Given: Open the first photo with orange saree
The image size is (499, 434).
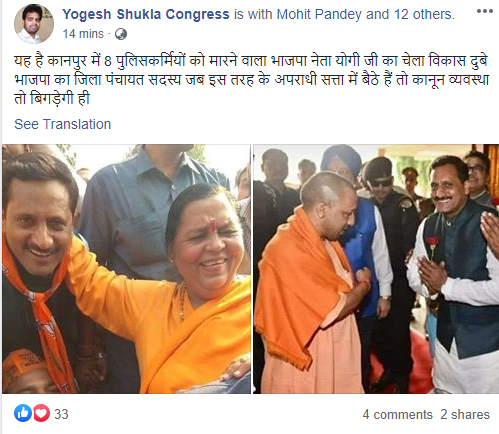Looking at the screenshot, I should [126, 269].
